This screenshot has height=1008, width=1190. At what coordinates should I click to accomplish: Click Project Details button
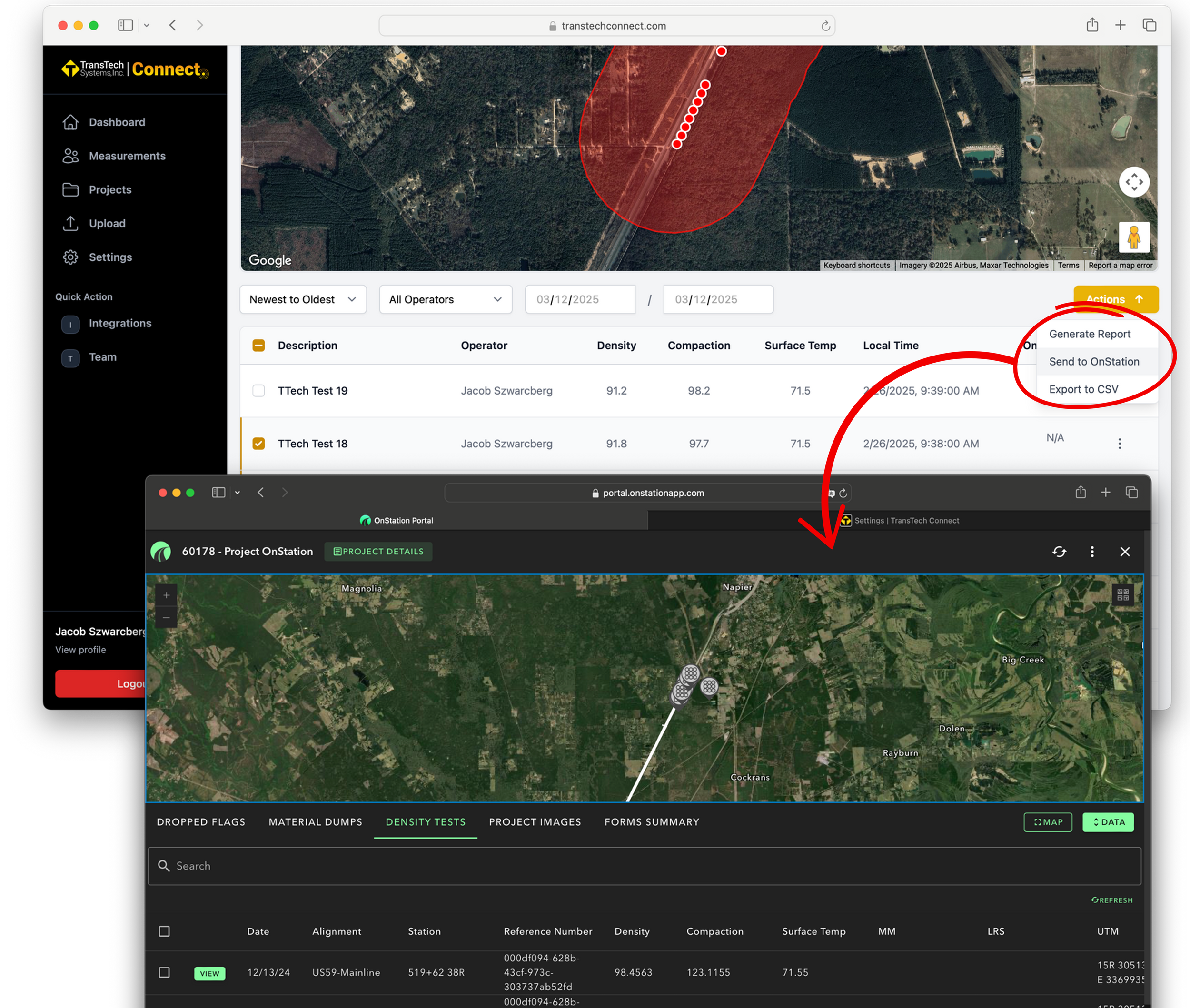point(378,552)
